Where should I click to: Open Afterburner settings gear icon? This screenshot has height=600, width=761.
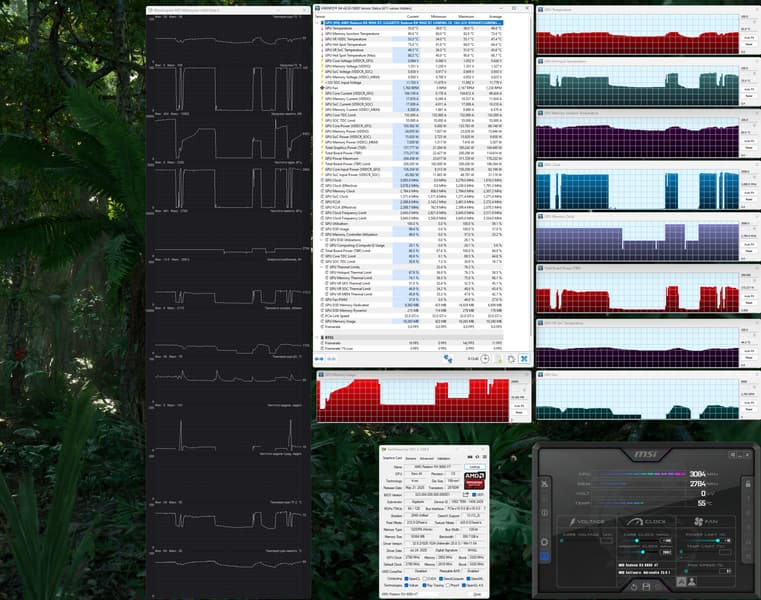point(544,542)
